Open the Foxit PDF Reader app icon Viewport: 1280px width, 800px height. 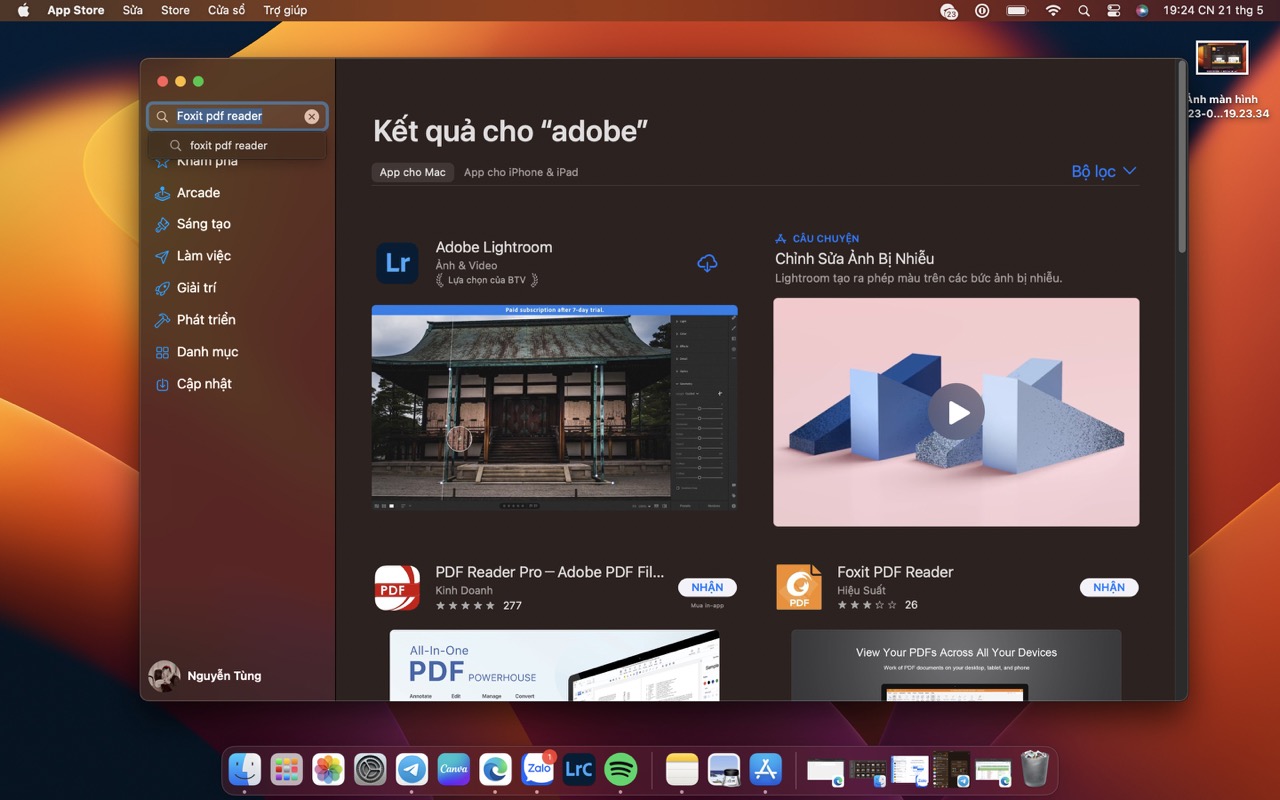[799, 587]
